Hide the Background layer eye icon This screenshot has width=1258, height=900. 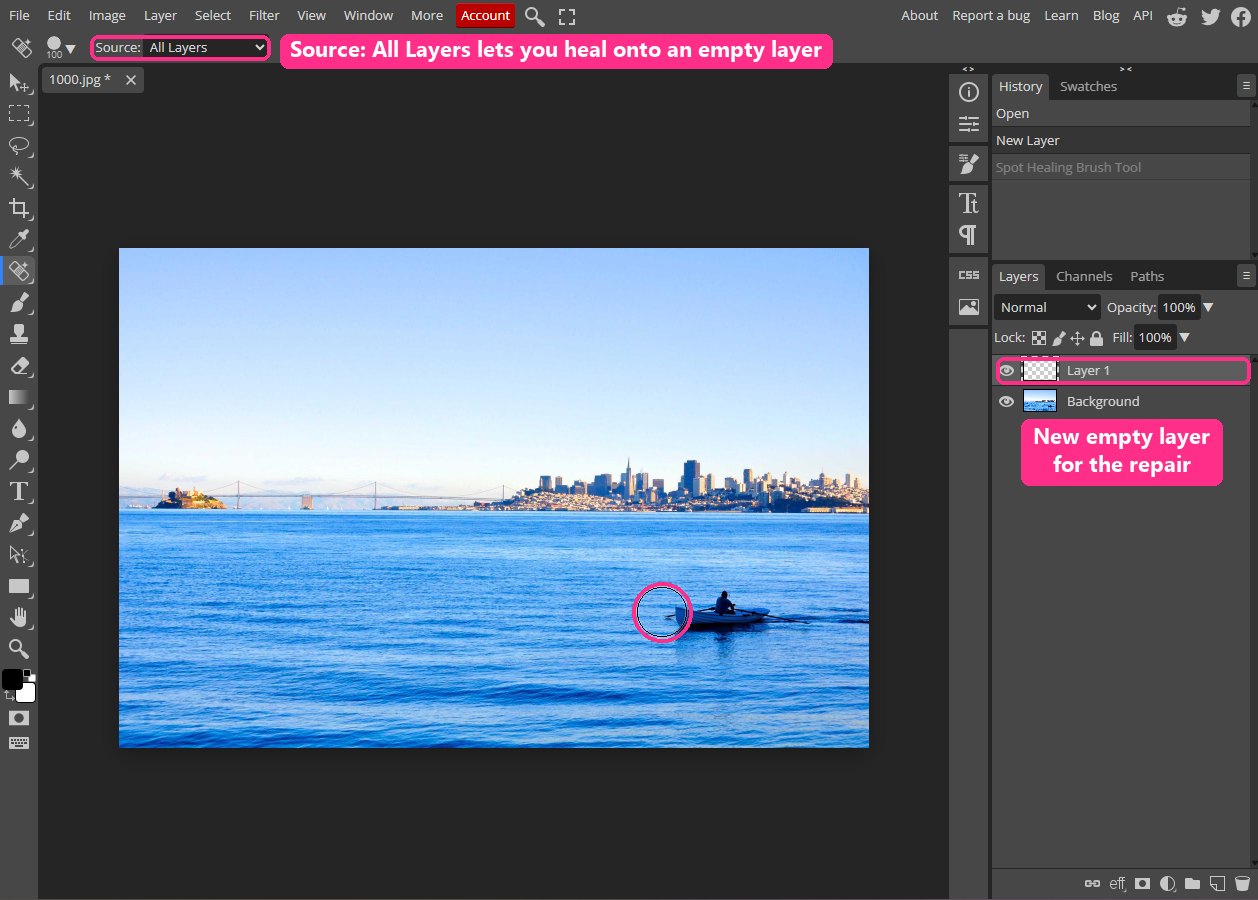pyautogui.click(x=1007, y=402)
